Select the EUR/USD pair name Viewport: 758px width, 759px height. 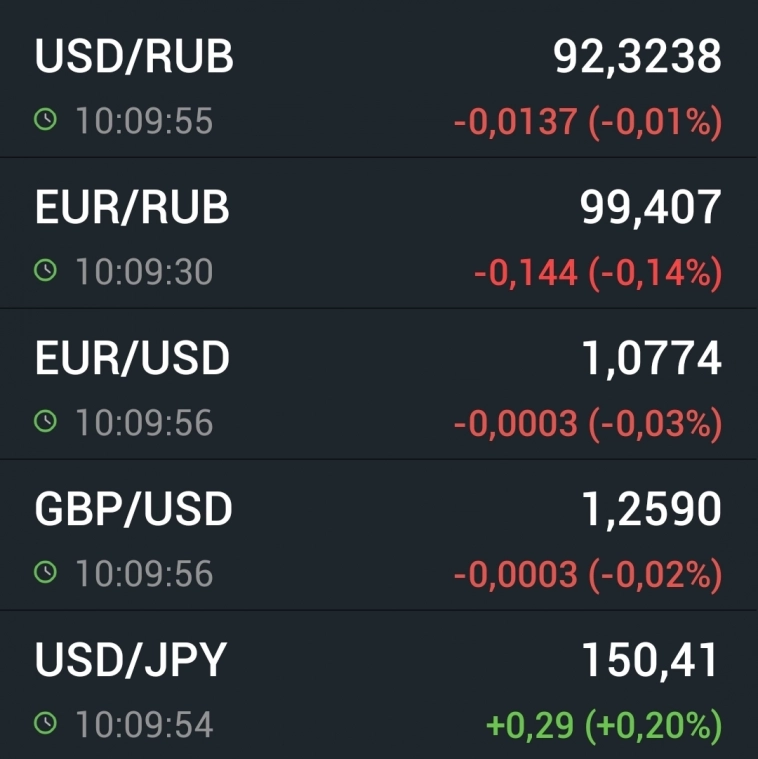tap(132, 358)
